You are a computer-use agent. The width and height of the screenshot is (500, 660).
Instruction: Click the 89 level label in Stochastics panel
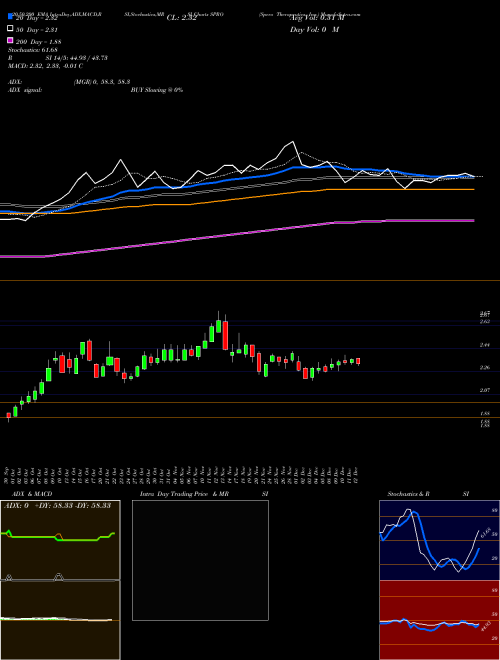pyautogui.click(x=495, y=510)
